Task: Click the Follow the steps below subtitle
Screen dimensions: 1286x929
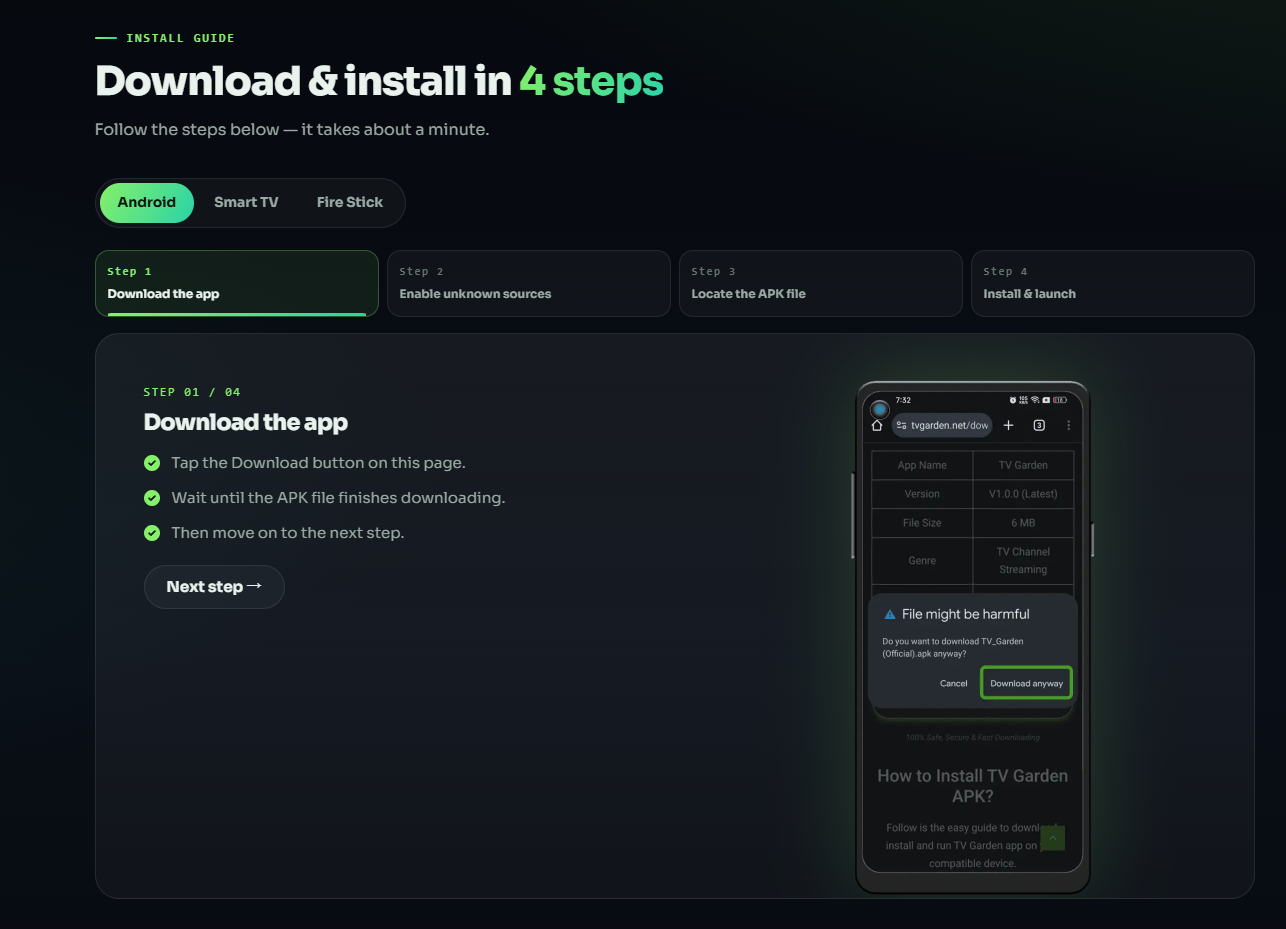Action: pos(292,130)
